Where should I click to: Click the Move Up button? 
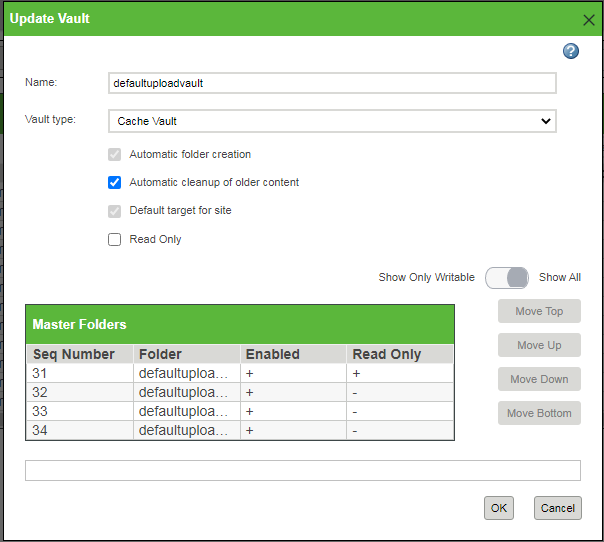click(539, 345)
